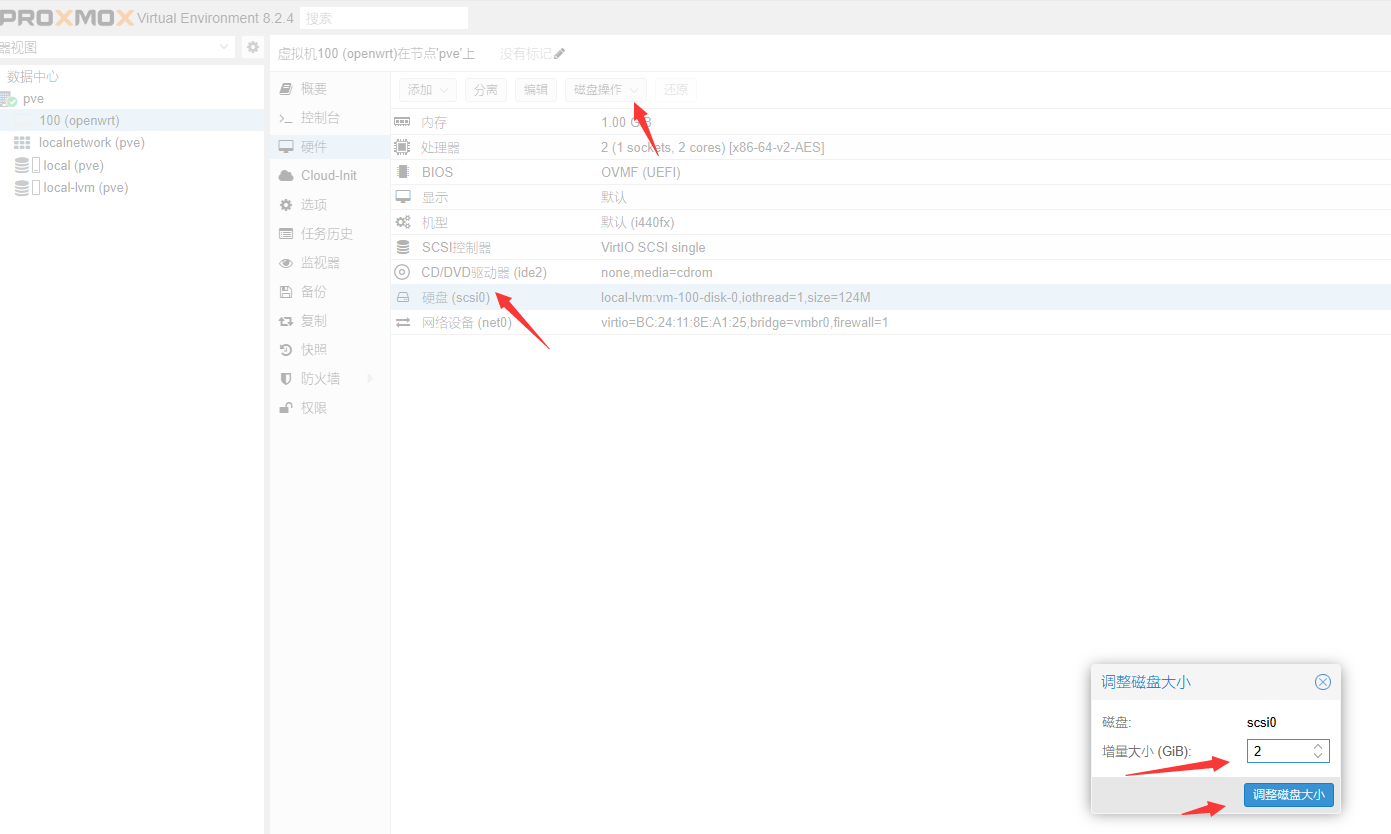Viewport: 1391px width, 834px height.
Task: Open the 快照 snapshots tab
Action: point(314,350)
